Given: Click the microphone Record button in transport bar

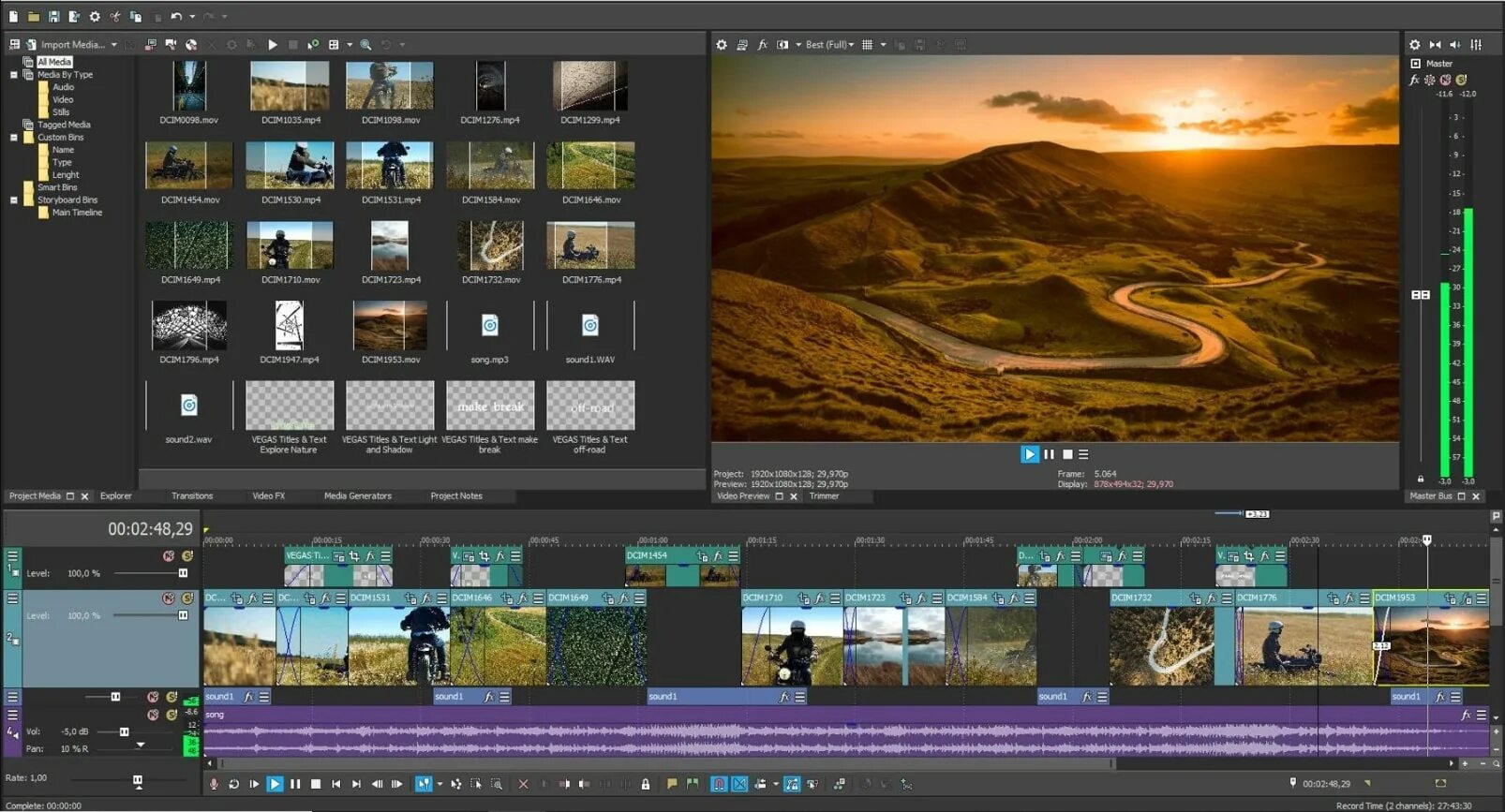Looking at the screenshot, I should click(x=214, y=784).
